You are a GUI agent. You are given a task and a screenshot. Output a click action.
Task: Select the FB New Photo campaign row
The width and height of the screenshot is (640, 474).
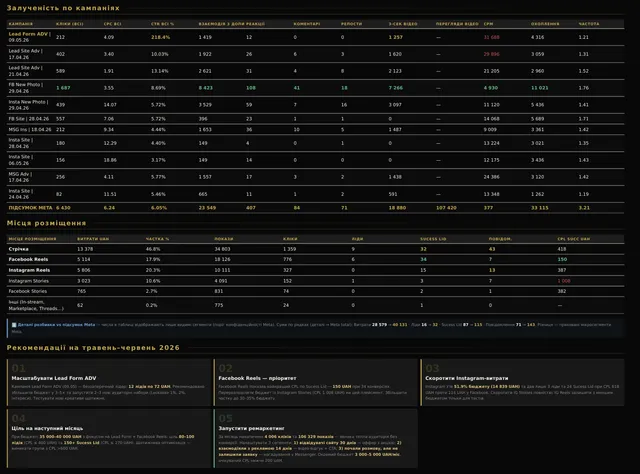coord(315,88)
